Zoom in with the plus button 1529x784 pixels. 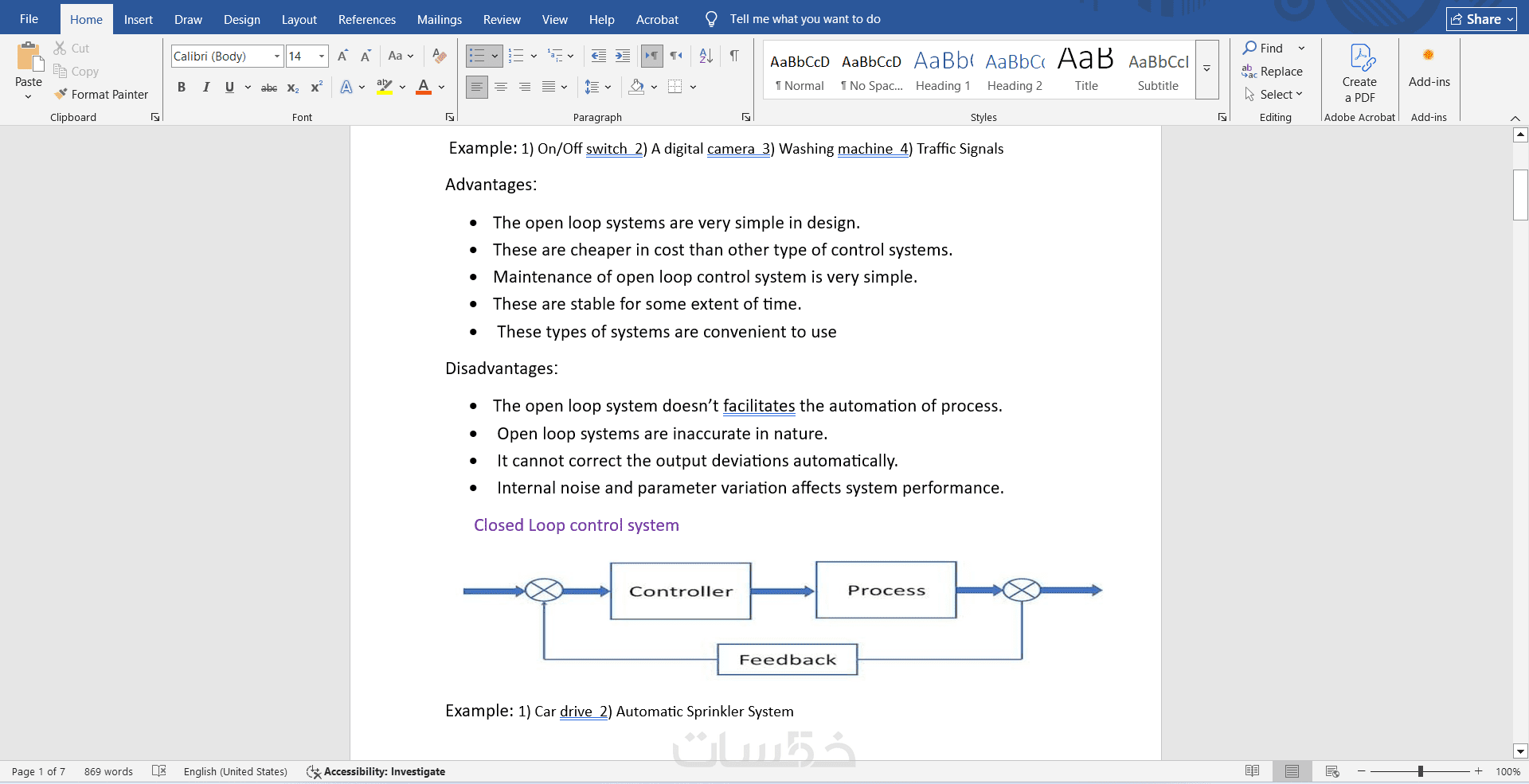point(1479,771)
